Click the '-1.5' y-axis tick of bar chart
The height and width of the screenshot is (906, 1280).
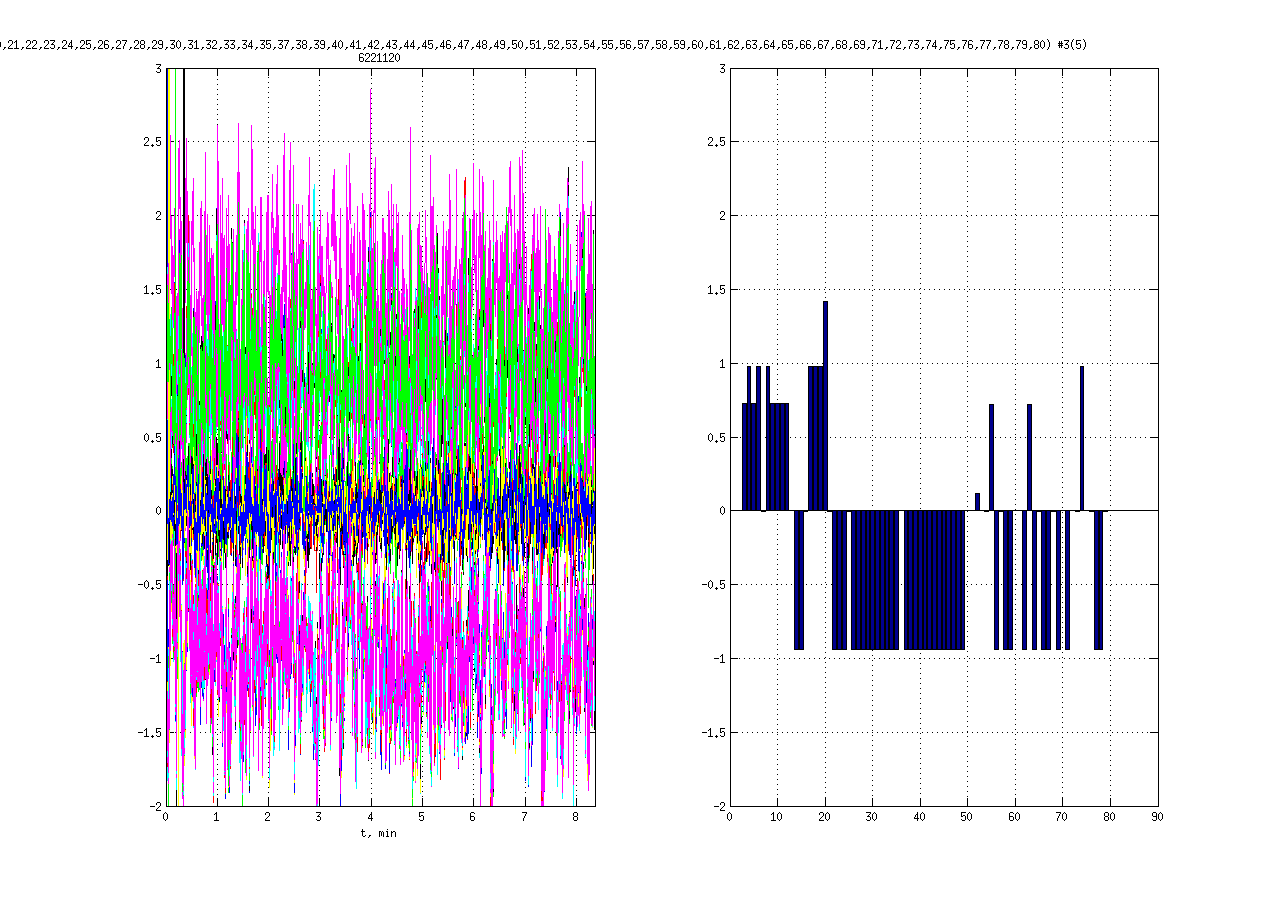click(712, 732)
